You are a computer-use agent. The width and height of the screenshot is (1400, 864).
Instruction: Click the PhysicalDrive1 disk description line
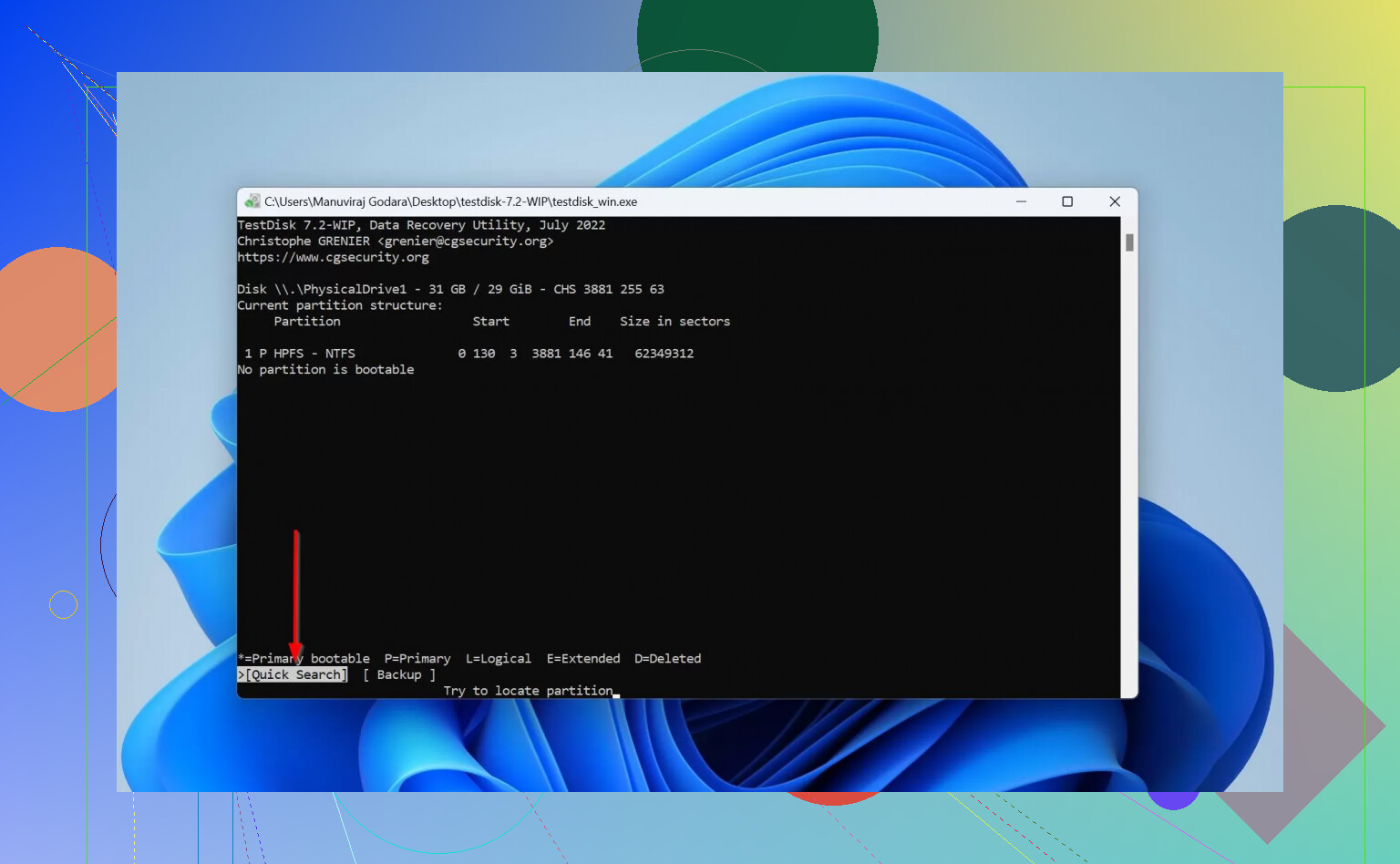pyautogui.click(x=450, y=289)
